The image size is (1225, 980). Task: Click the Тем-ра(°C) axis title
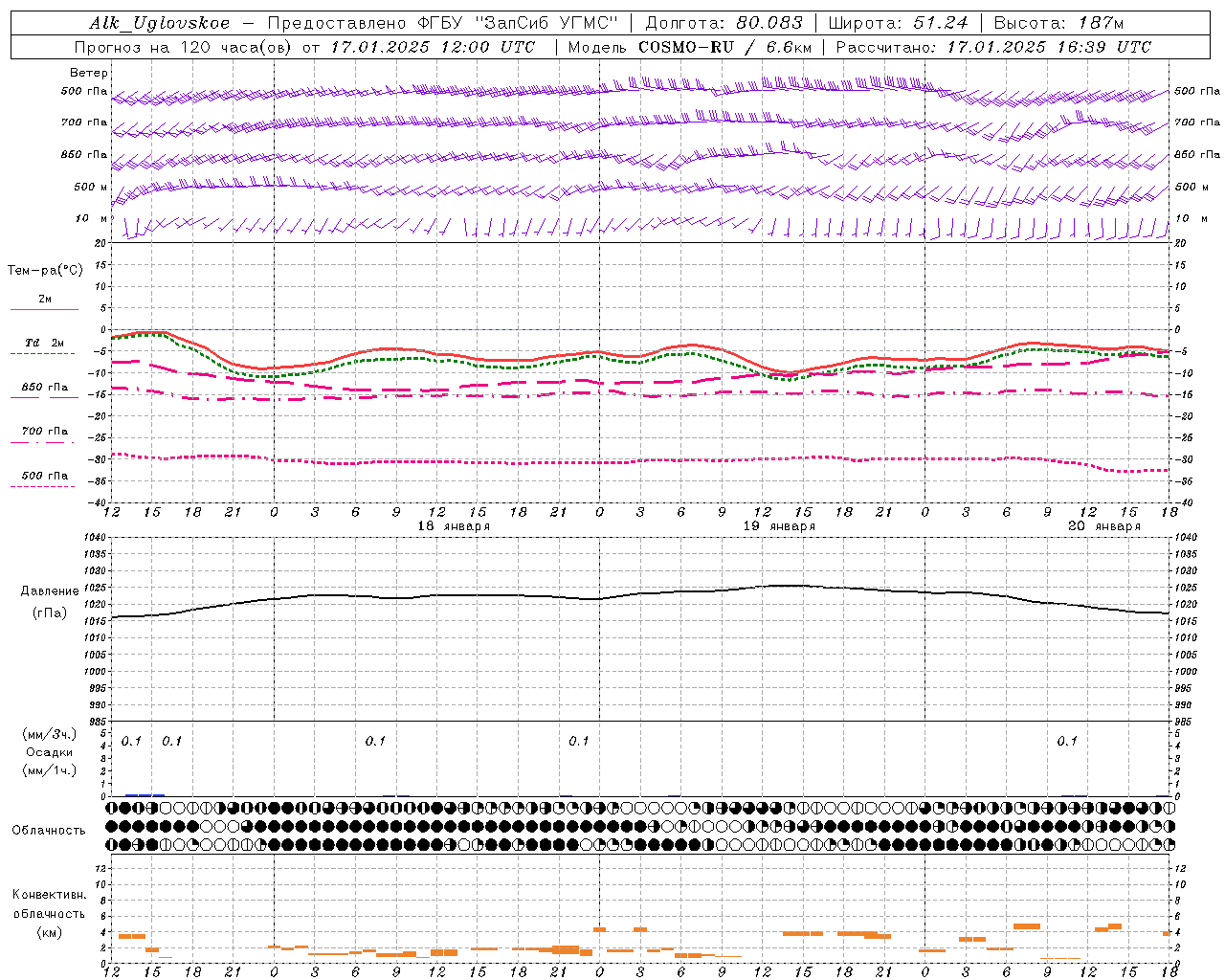pos(45,270)
